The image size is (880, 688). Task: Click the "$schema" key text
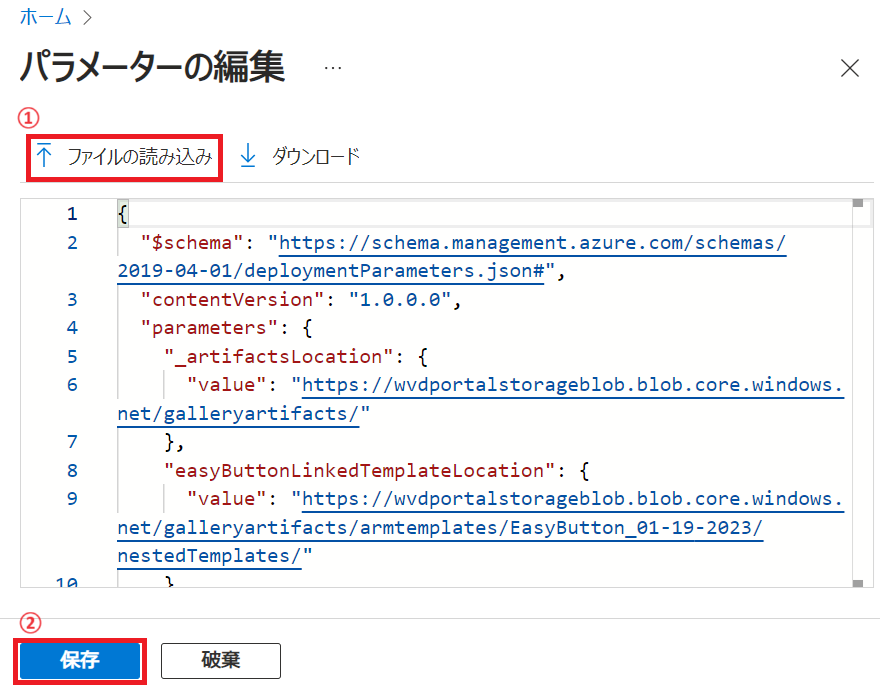(192, 243)
